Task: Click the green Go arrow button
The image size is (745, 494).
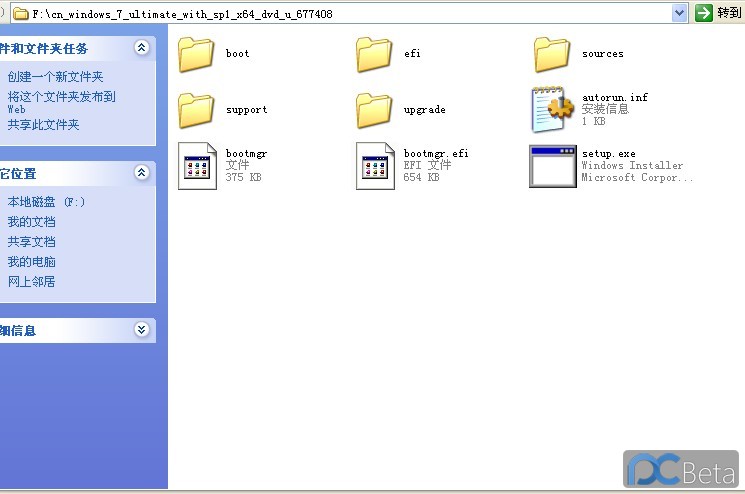Action: [x=704, y=13]
